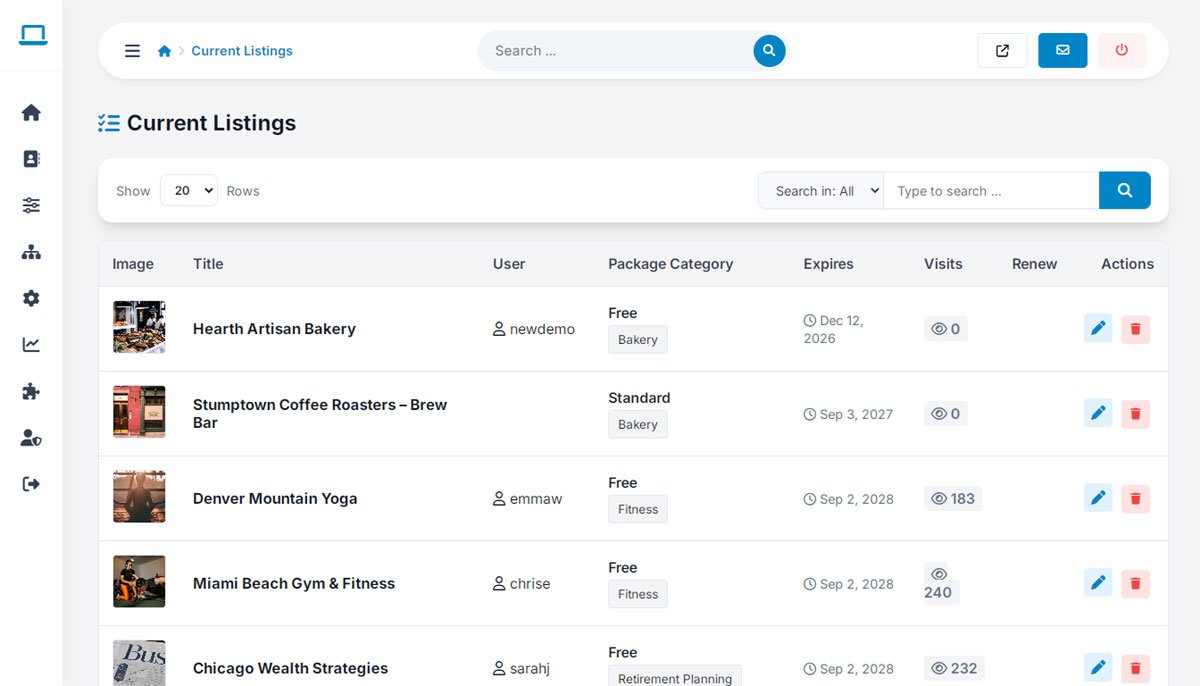
Task: Click Bakery category tag in Hearth row
Action: (638, 339)
